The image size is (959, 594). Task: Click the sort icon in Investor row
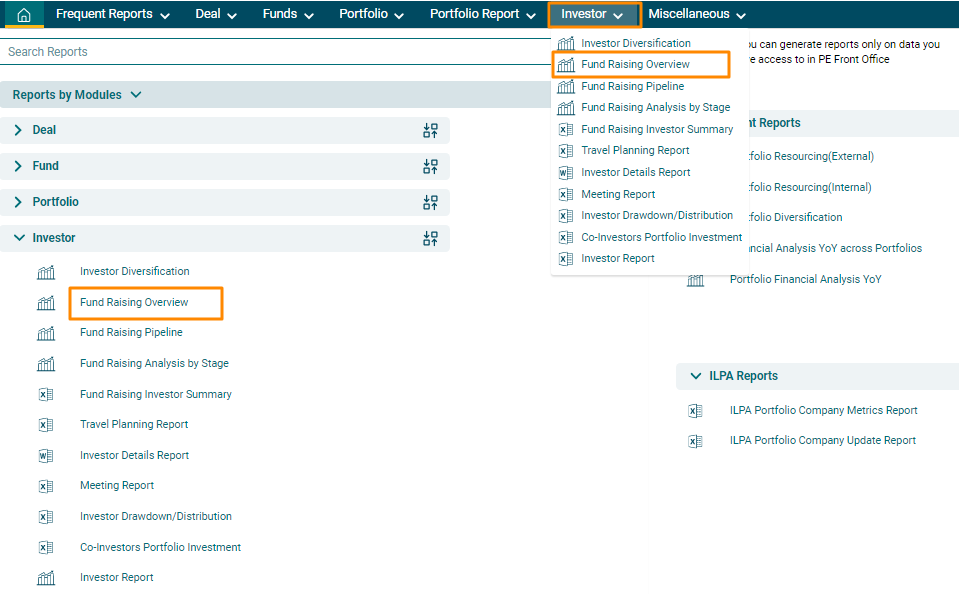point(430,238)
